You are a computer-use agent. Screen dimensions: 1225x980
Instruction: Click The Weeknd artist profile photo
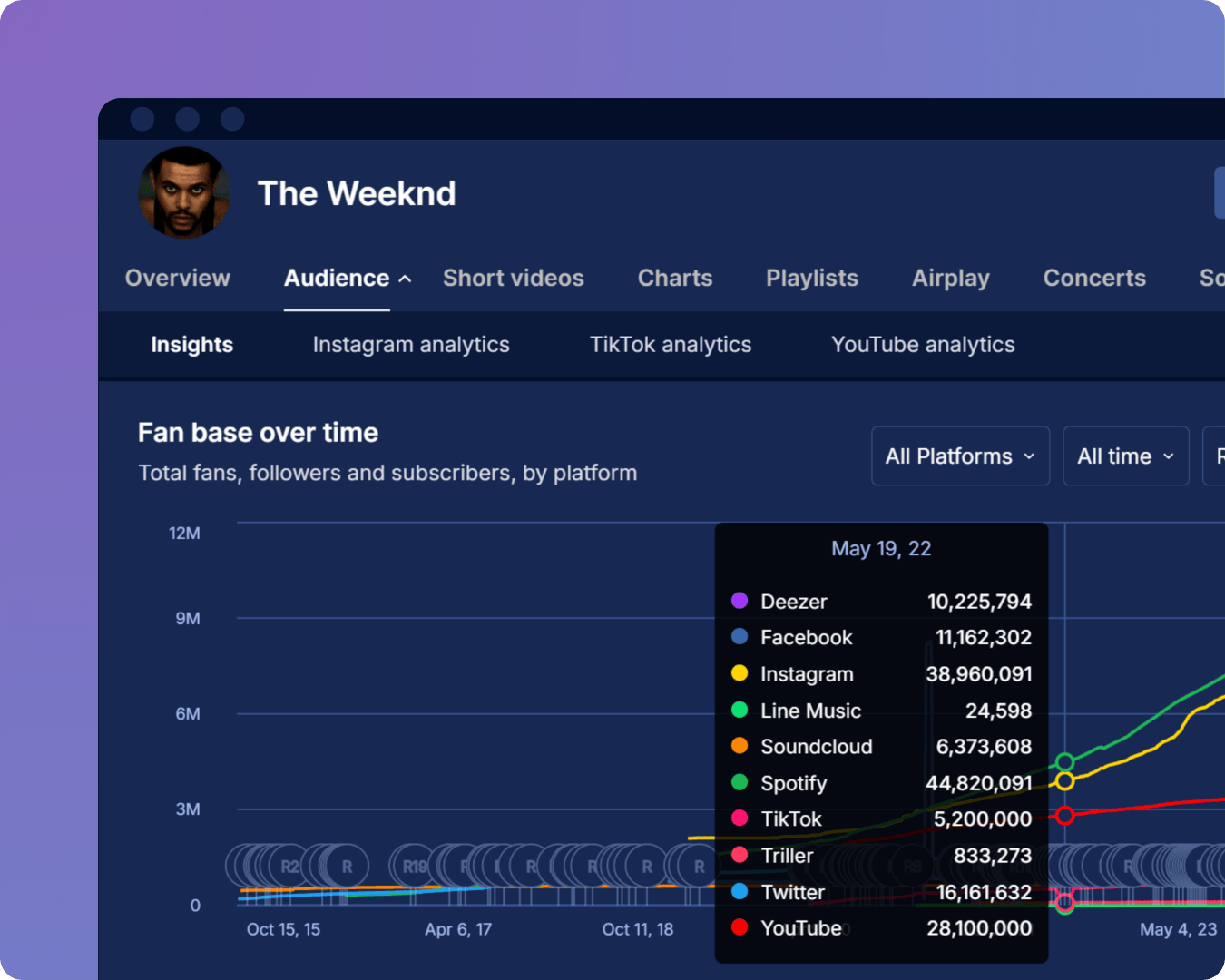pyautogui.click(x=184, y=193)
